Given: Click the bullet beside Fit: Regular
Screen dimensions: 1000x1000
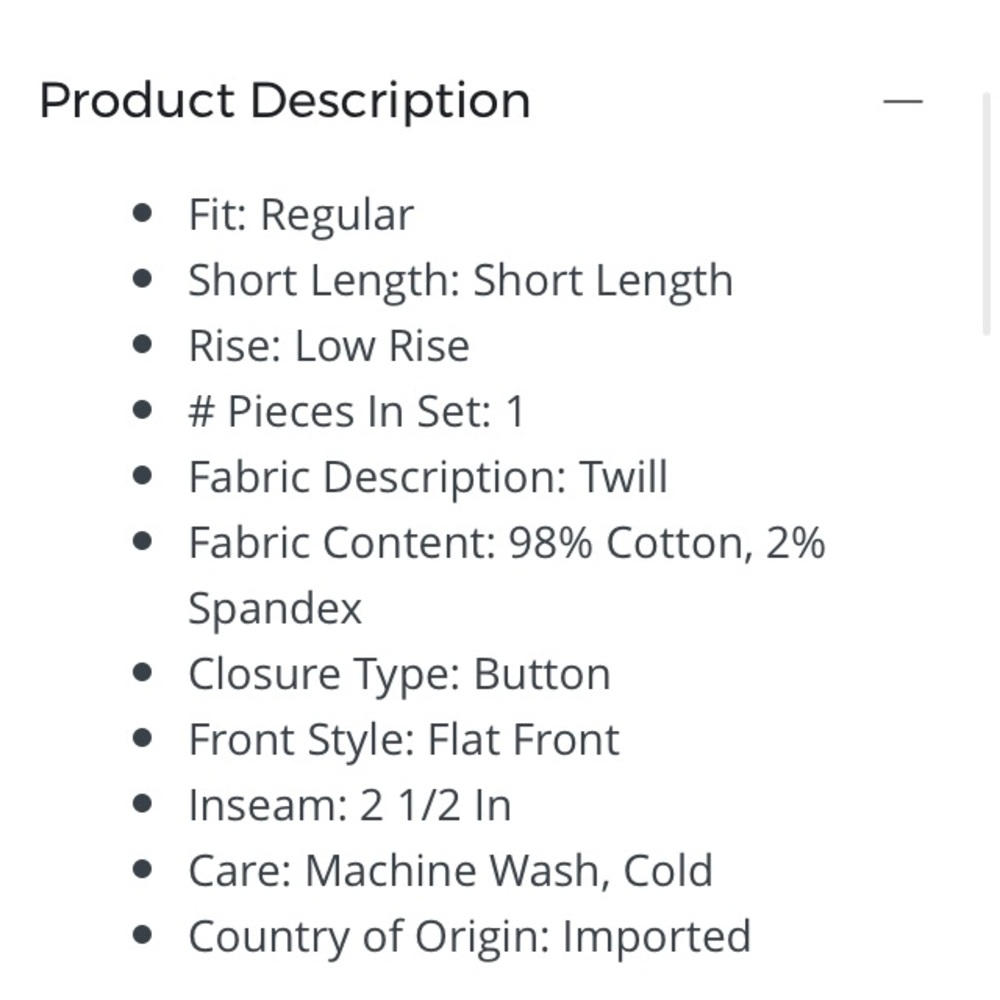Looking at the screenshot, I should (142, 213).
